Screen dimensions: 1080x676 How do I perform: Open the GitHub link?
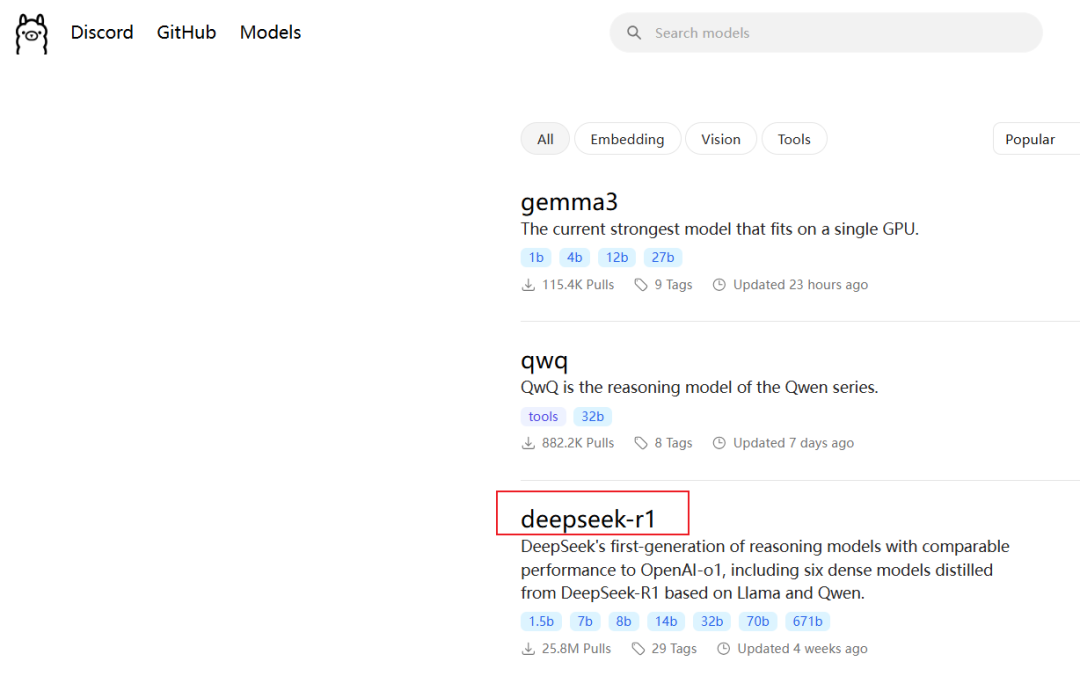pos(186,32)
